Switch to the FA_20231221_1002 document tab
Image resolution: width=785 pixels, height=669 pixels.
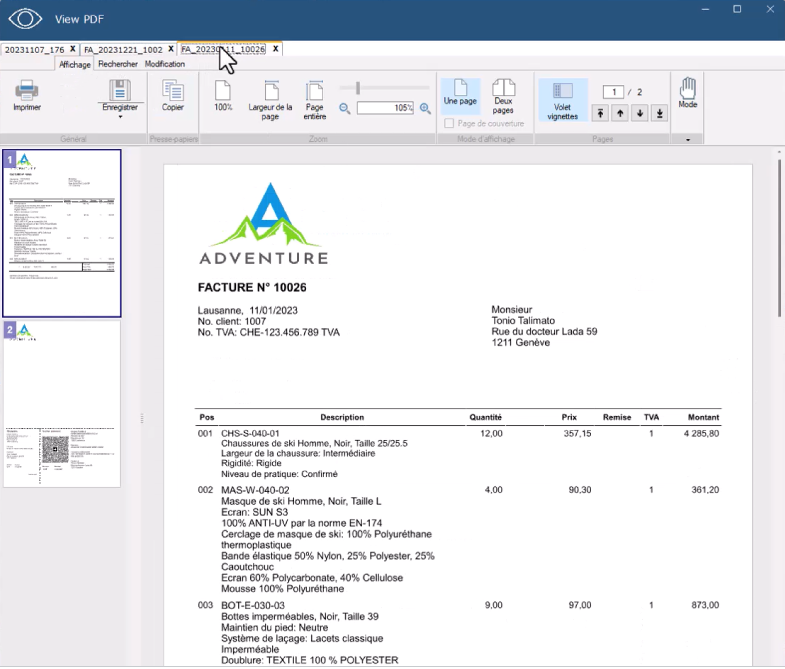tap(123, 50)
